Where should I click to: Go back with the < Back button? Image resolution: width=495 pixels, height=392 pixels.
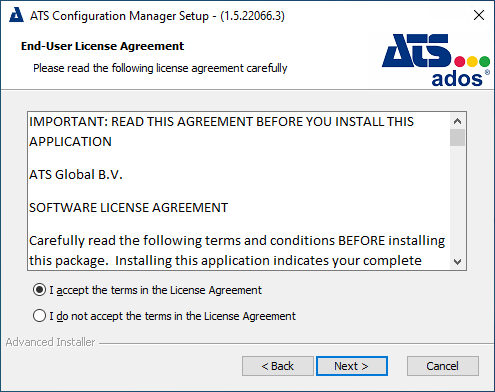click(x=278, y=366)
